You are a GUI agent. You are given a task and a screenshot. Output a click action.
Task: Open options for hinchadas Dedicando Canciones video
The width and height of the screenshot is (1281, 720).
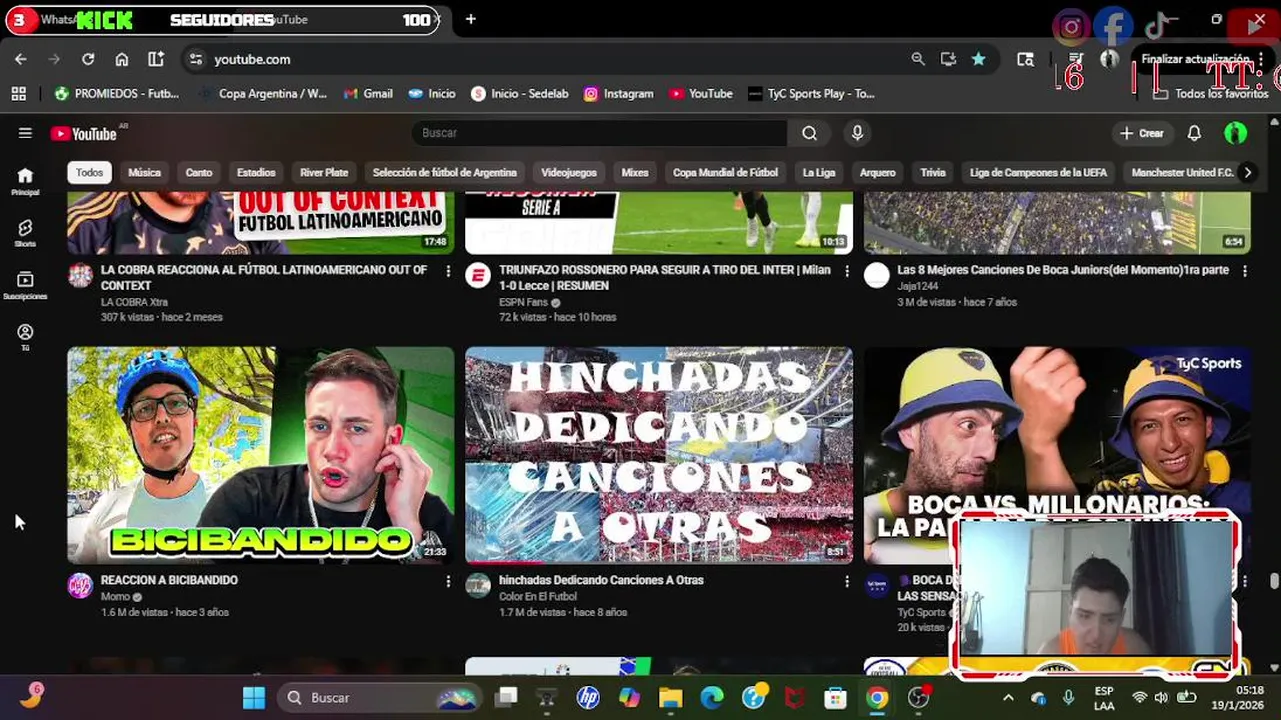pyautogui.click(x=847, y=581)
